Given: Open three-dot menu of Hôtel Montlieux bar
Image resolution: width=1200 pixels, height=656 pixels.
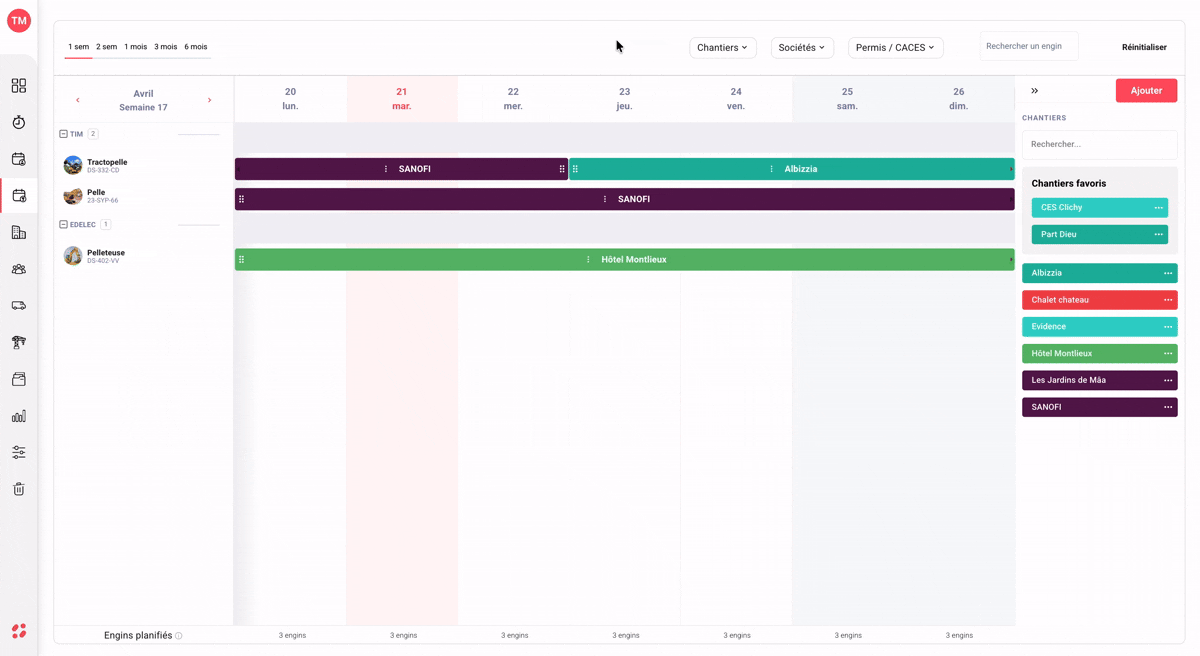Looking at the screenshot, I should click(x=588, y=259).
